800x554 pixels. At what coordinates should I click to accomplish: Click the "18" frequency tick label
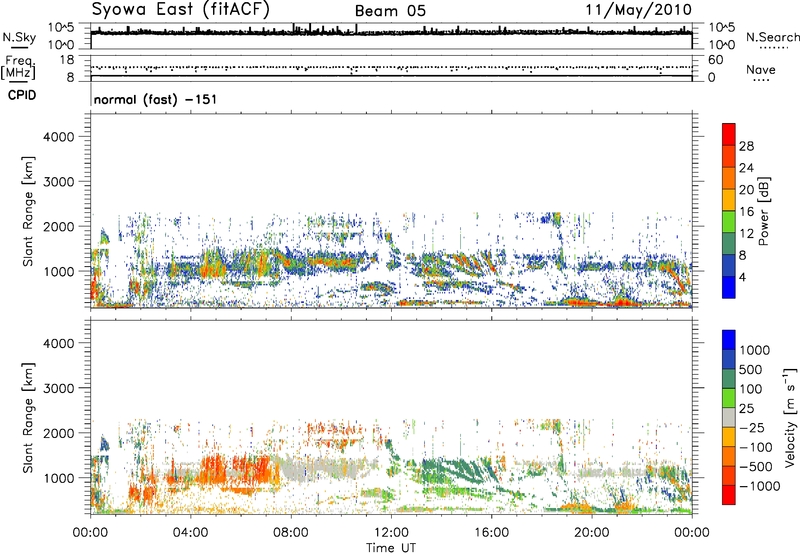click(x=65, y=60)
